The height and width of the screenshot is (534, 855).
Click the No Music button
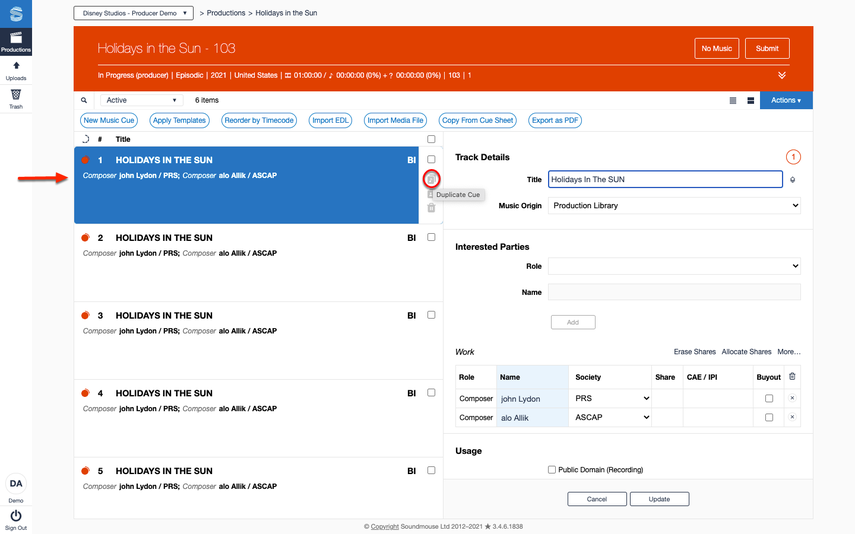click(716, 49)
